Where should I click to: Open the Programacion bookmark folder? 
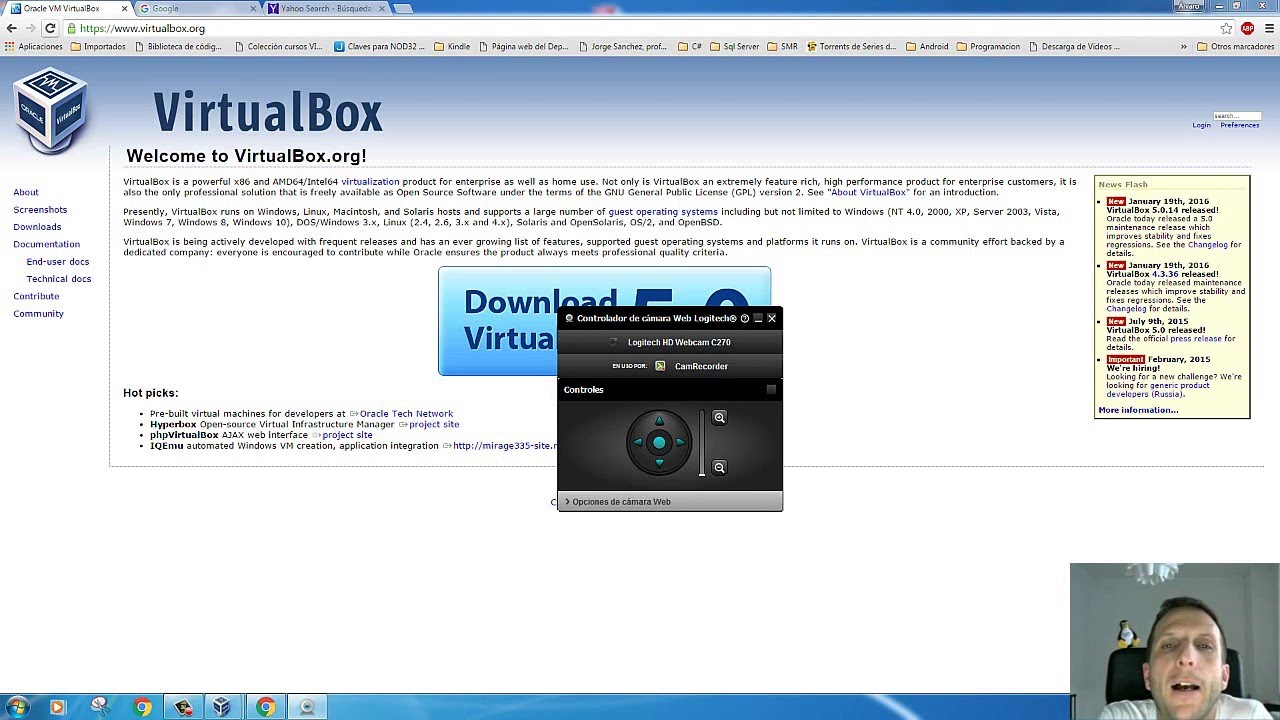[988, 46]
